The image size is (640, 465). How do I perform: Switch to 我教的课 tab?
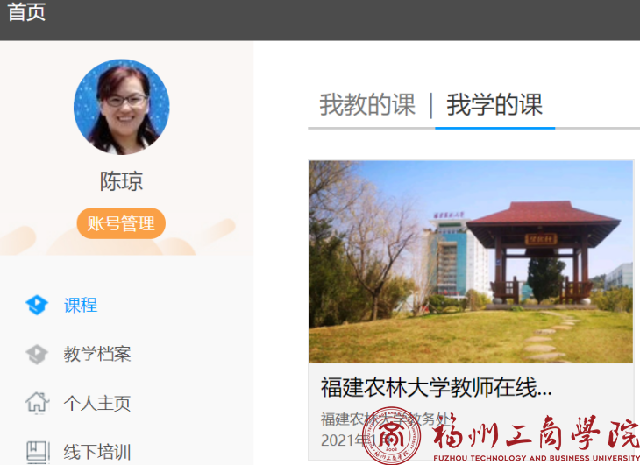coord(367,105)
